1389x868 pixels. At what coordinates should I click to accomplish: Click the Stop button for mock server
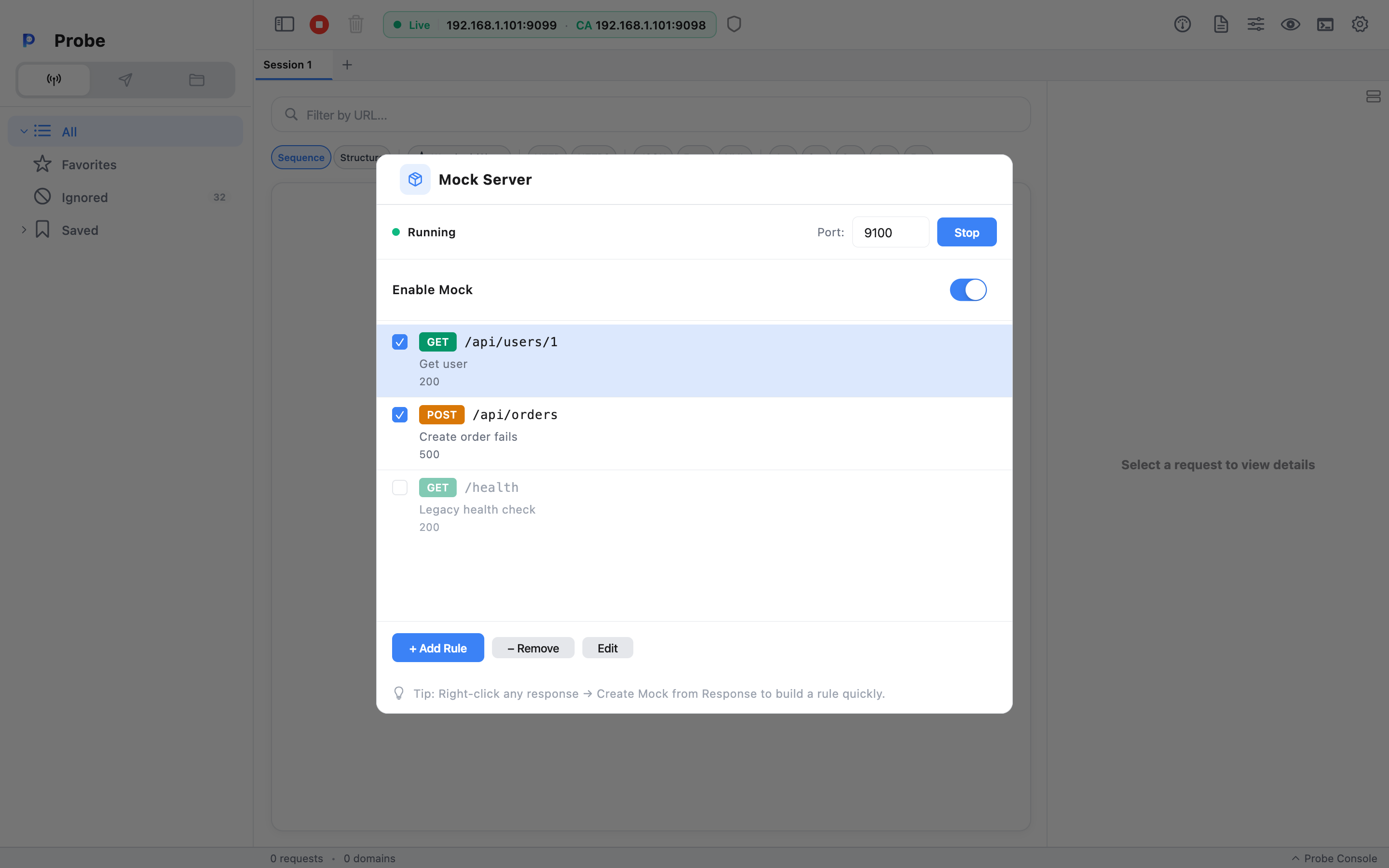967,232
